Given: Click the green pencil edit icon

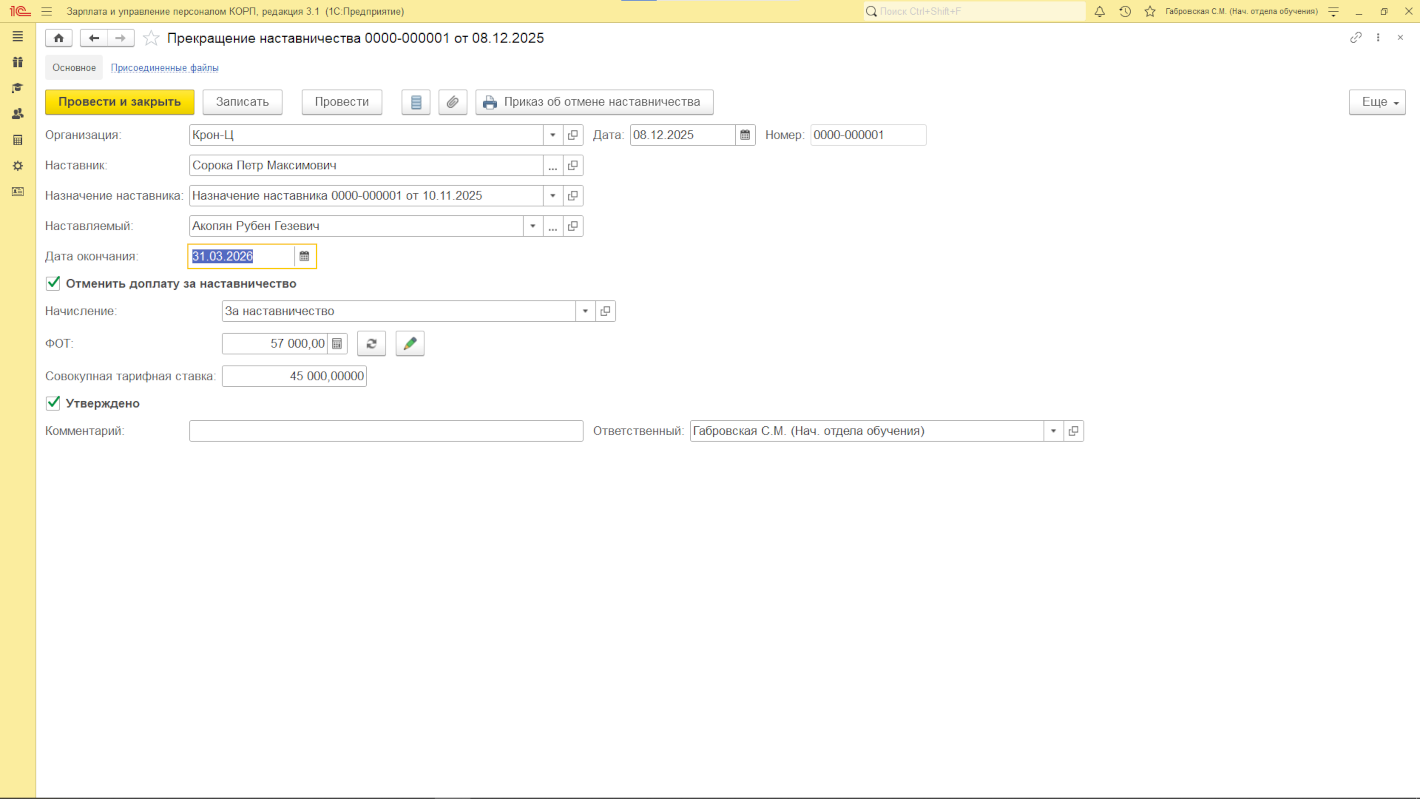Looking at the screenshot, I should tap(410, 344).
